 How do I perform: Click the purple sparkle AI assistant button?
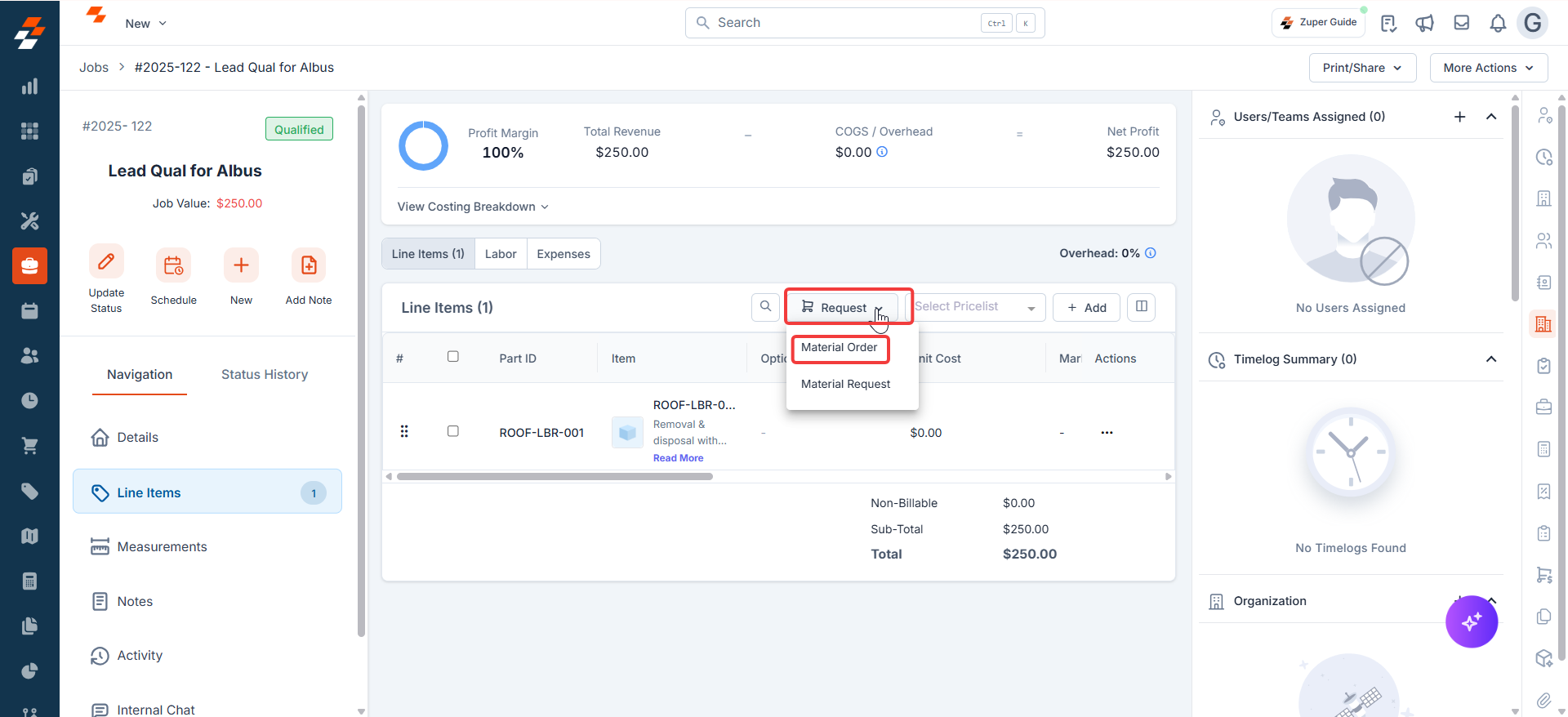click(x=1472, y=621)
